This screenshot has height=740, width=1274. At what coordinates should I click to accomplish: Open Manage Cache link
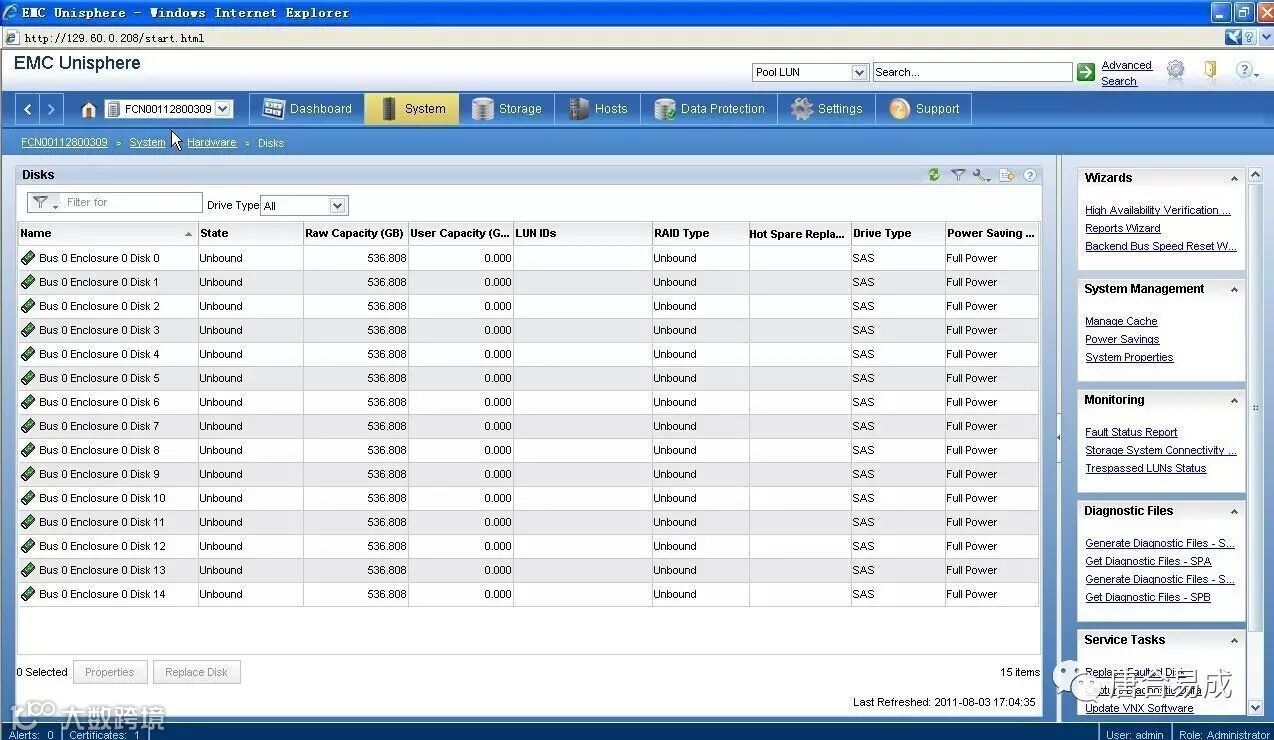click(1121, 321)
